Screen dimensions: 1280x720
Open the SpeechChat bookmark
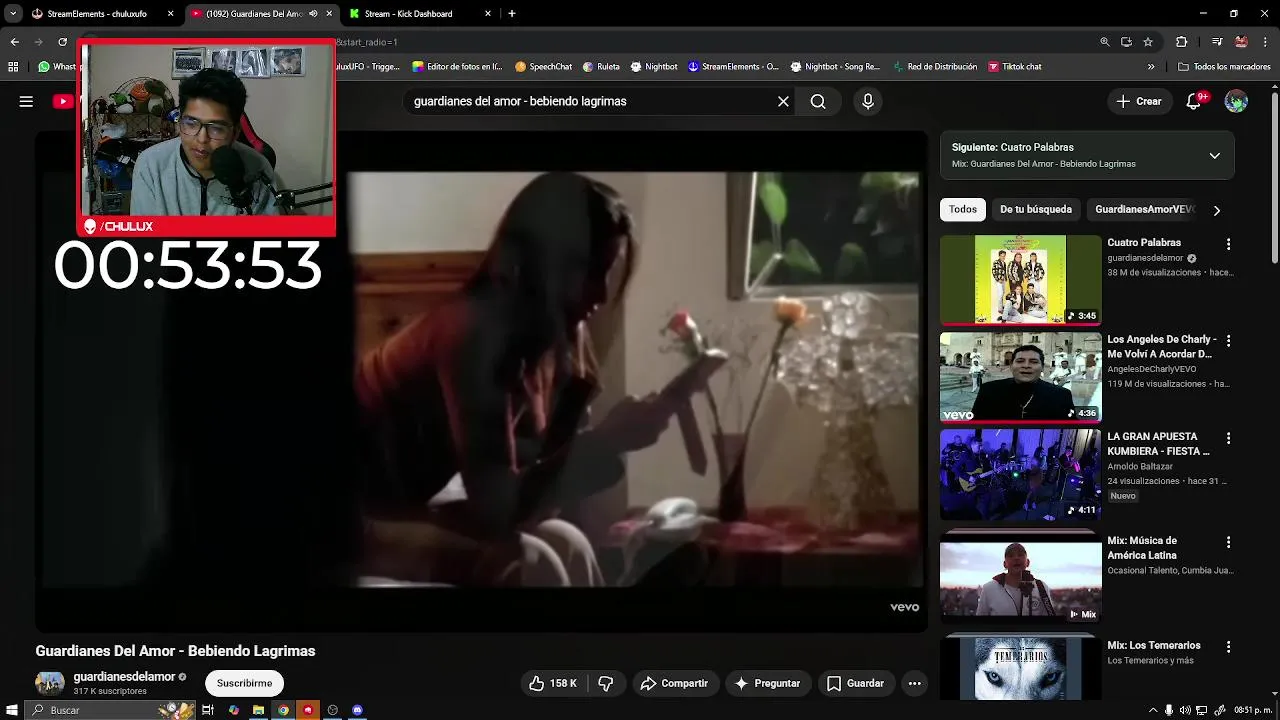point(543,67)
